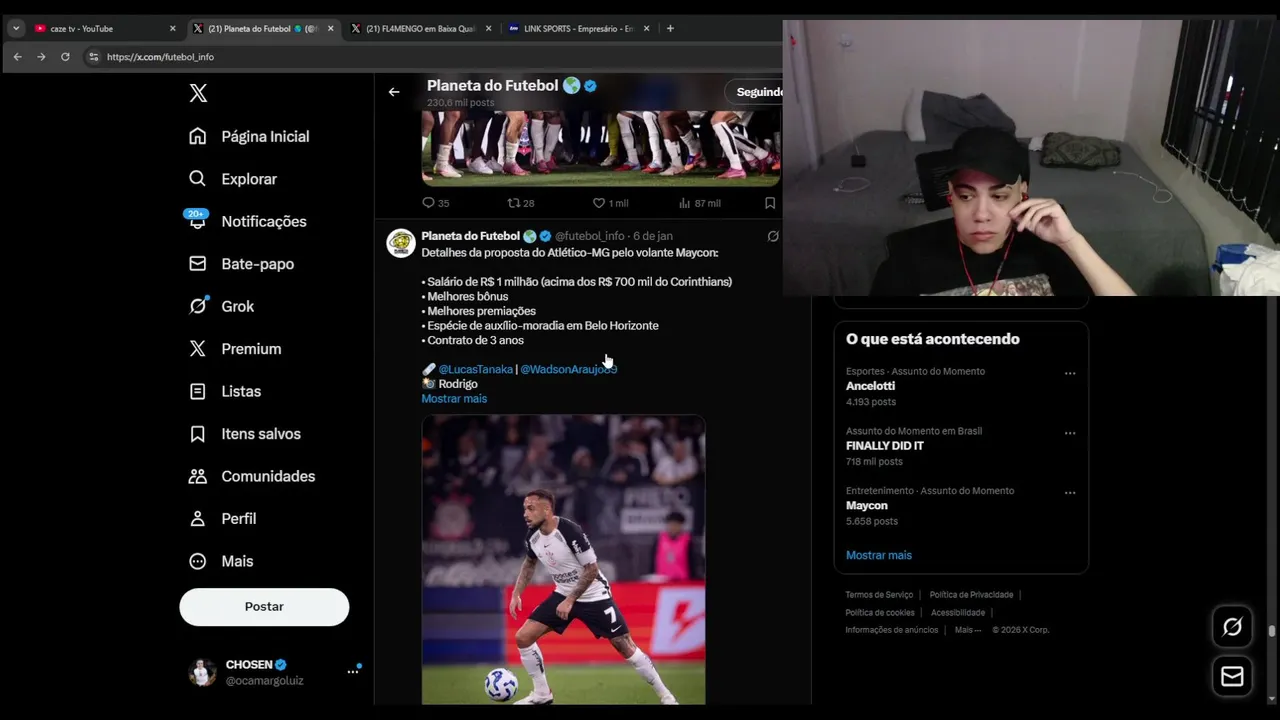1280x720 pixels.
Task: Open options for FINALLY DID IT trend
Action: click(x=1070, y=433)
